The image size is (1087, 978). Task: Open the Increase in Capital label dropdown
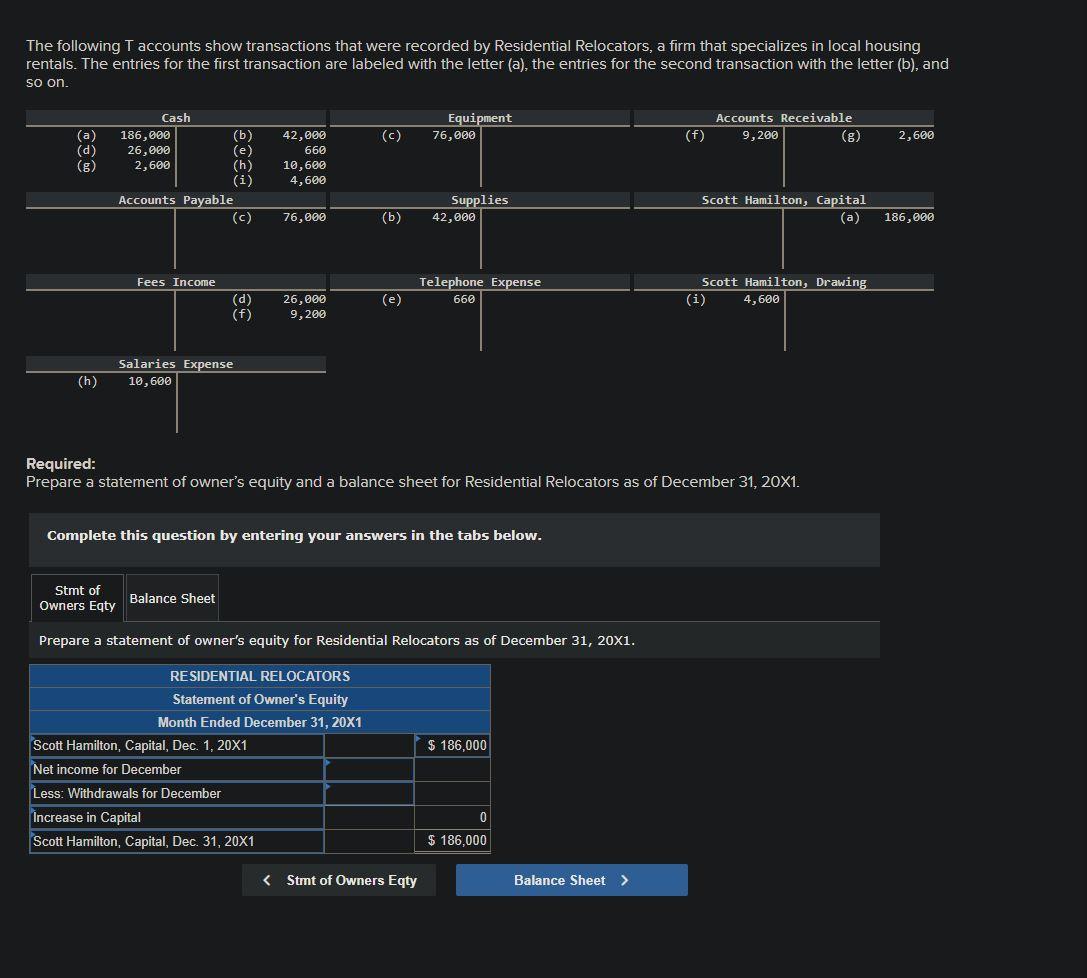pos(177,817)
